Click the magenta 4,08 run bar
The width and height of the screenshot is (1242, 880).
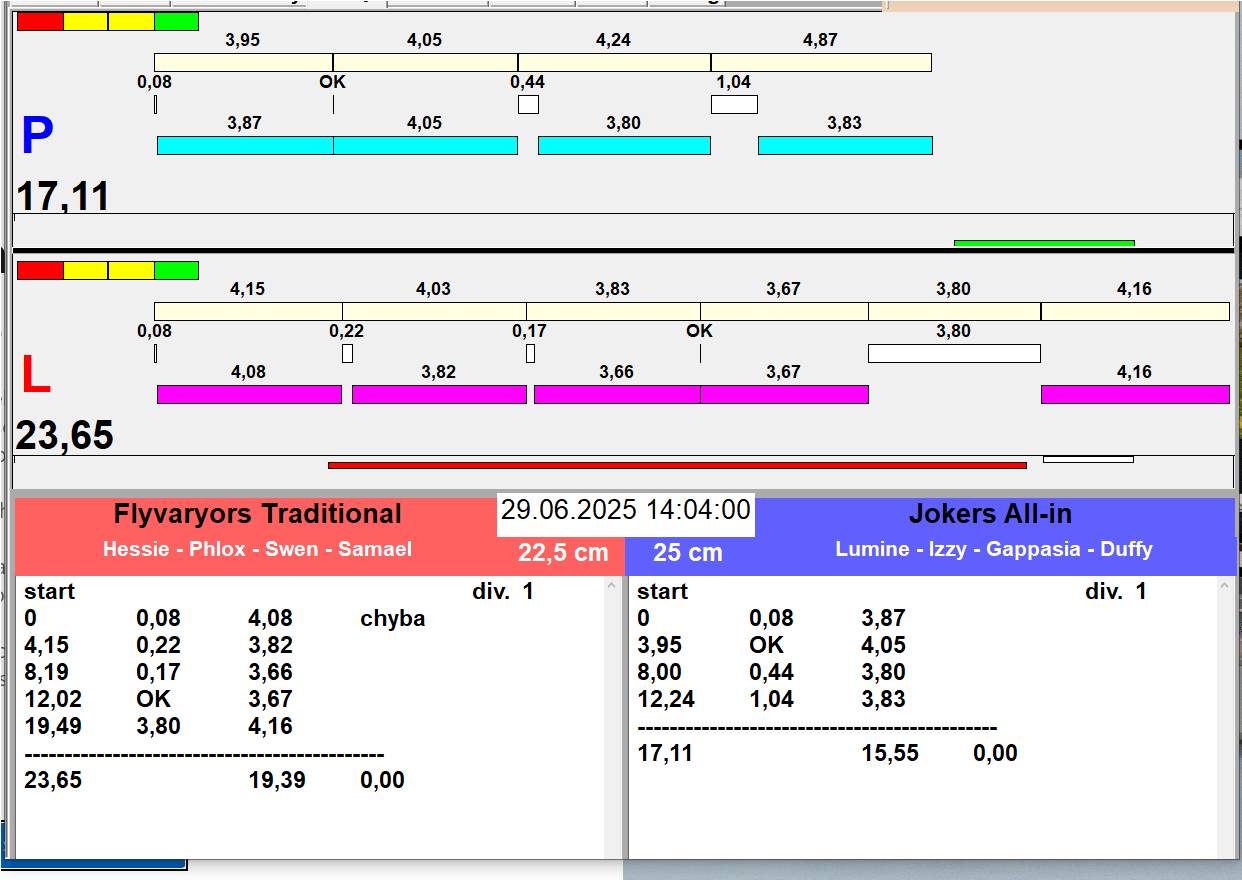pos(249,394)
